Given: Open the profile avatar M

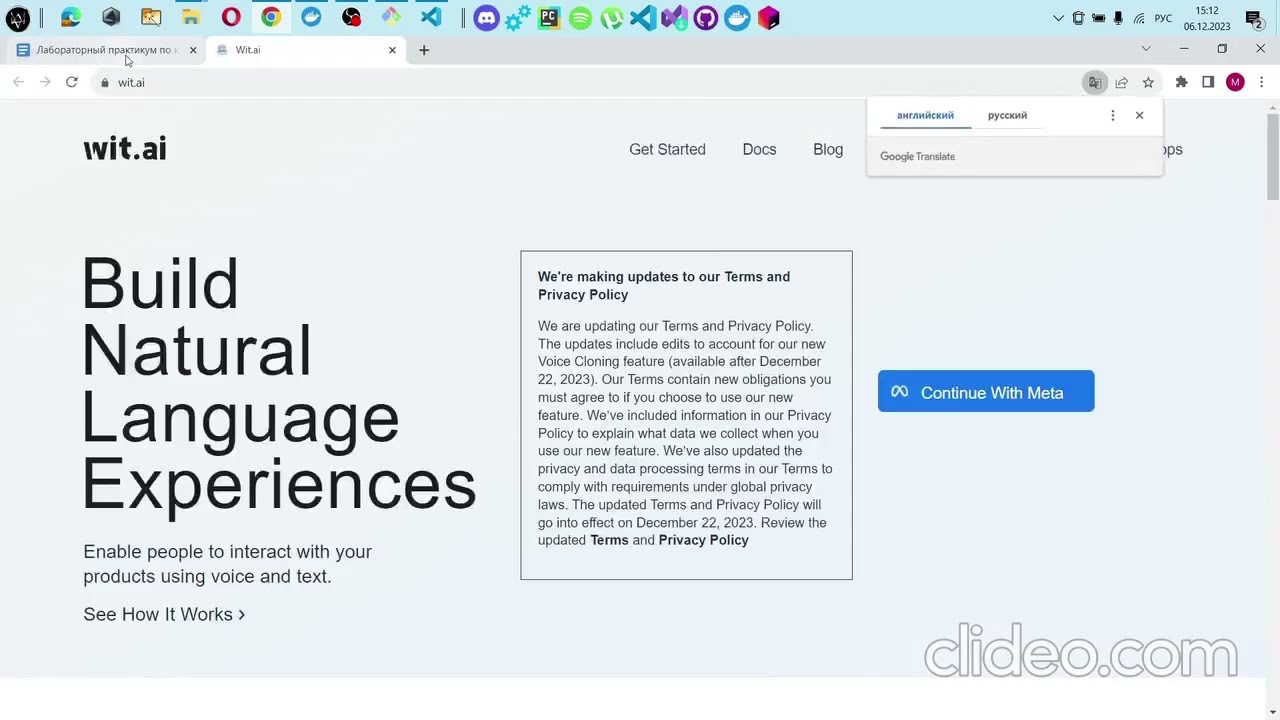Looking at the screenshot, I should click(x=1235, y=82).
